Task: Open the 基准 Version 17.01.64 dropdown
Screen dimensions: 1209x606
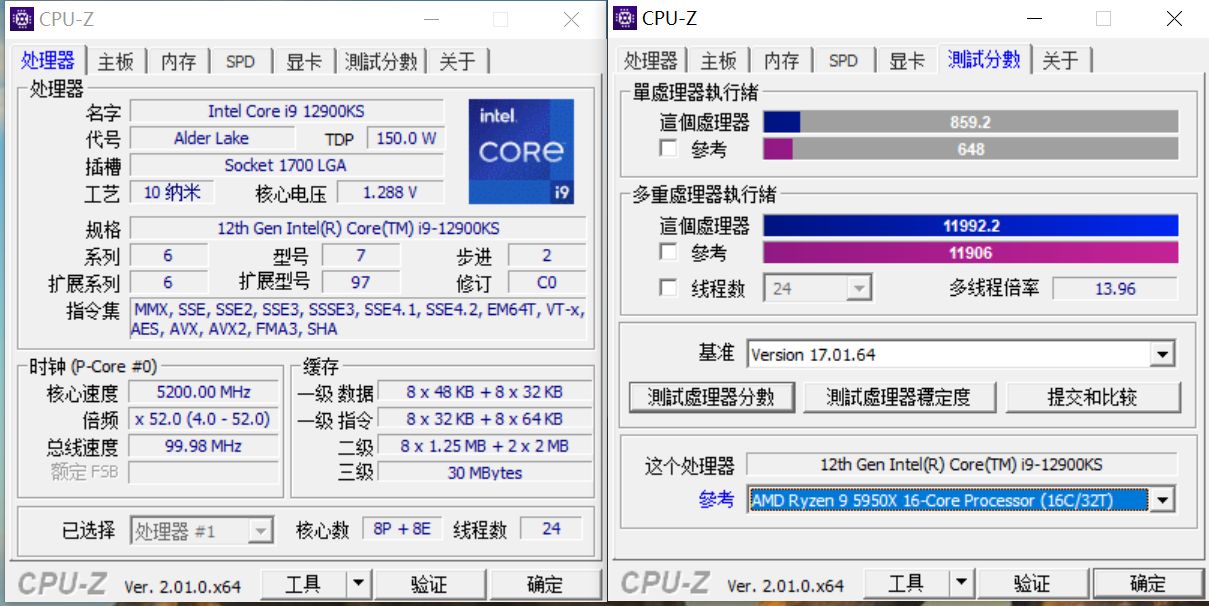Action: click(x=1161, y=353)
